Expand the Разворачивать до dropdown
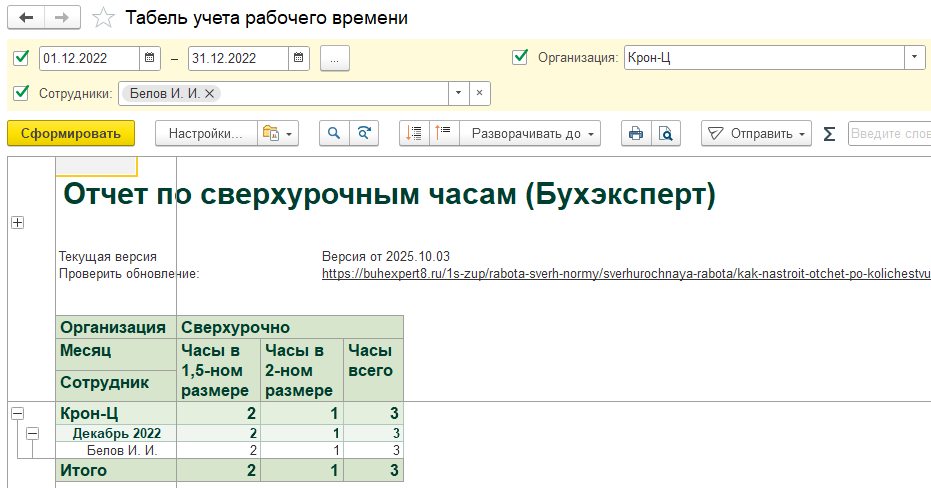 [x=535, y=133]
